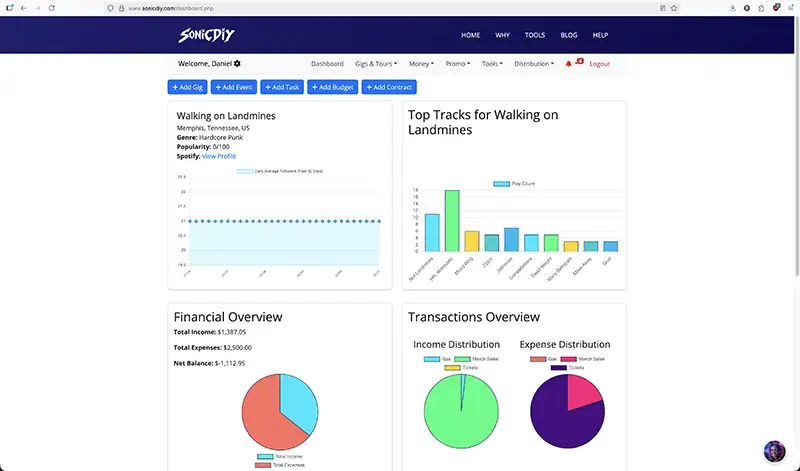Reload the page with the refresh icon
Screen dimensions: 800x471
54,8
